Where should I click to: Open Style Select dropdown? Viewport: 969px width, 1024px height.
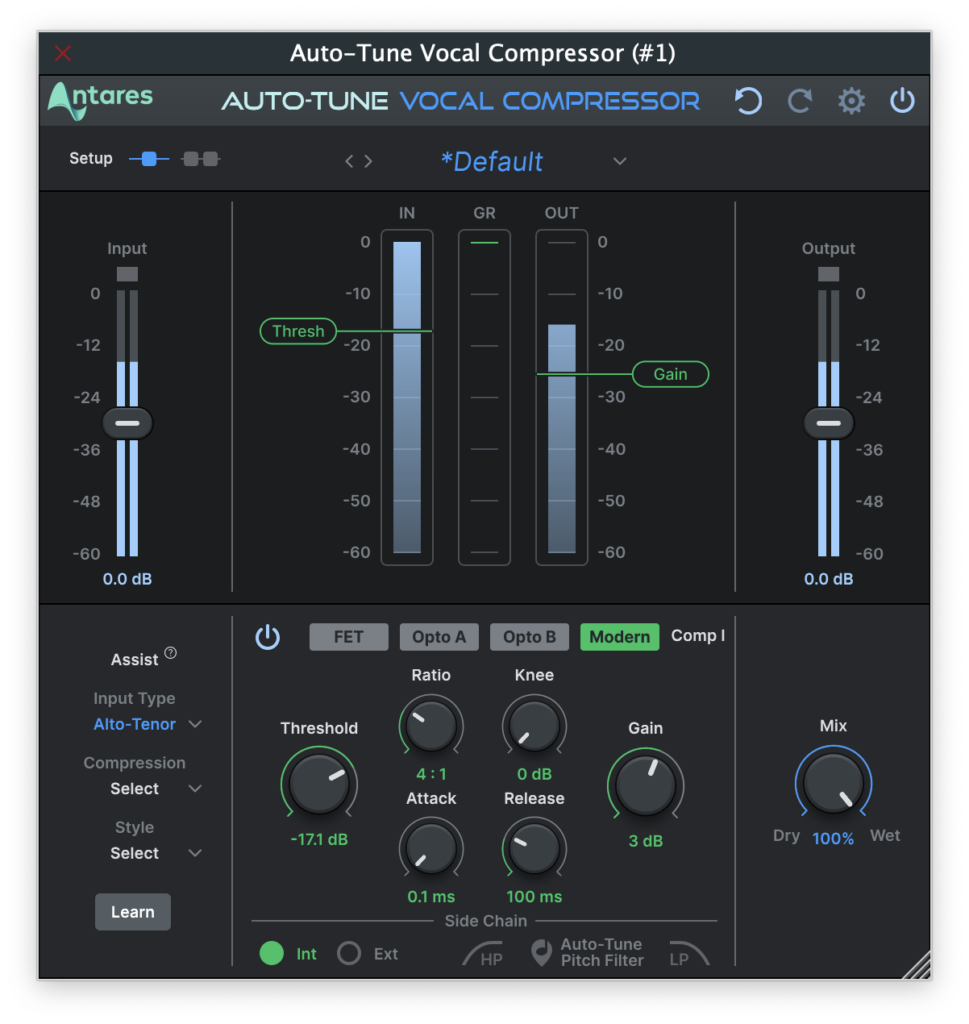coord(155,854)
